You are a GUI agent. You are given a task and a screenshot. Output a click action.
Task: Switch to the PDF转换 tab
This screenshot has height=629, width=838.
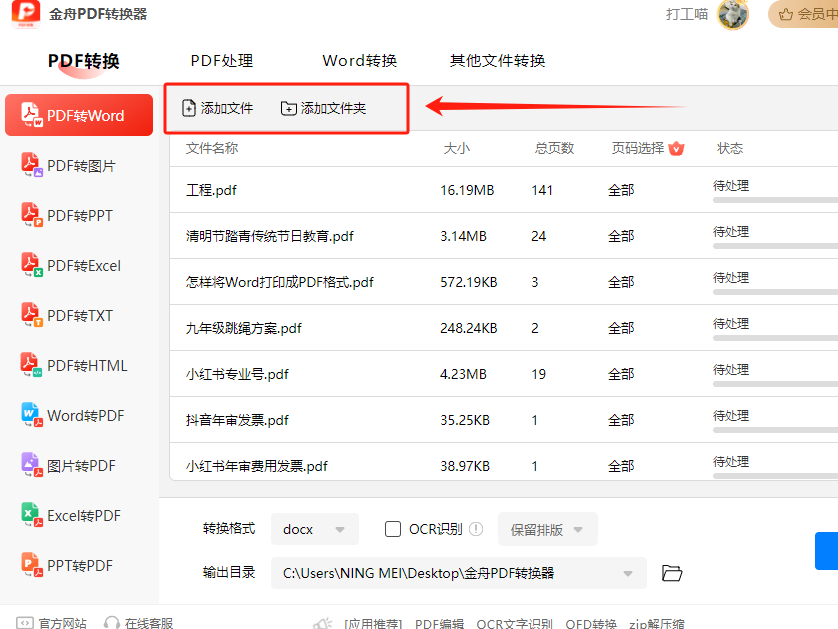[84, 61]
